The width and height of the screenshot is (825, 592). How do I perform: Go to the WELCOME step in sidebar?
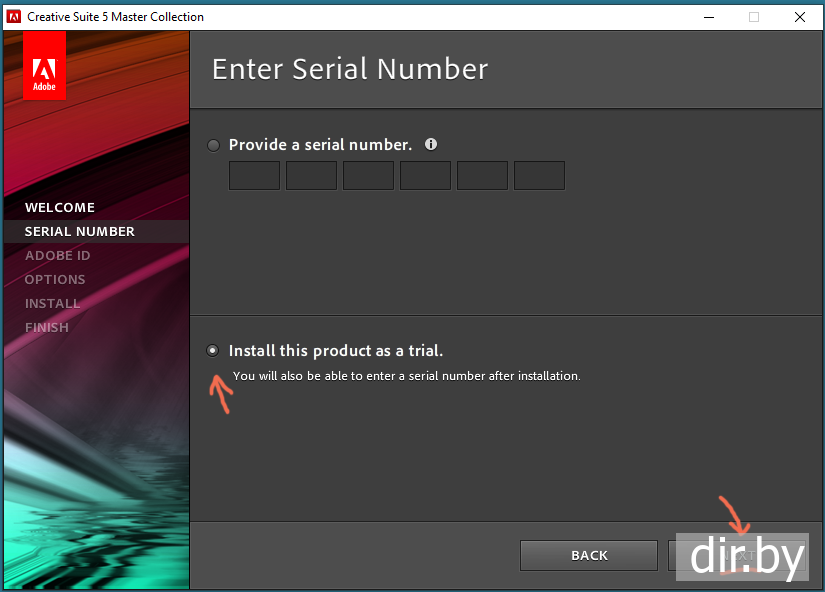click(60, 207)
